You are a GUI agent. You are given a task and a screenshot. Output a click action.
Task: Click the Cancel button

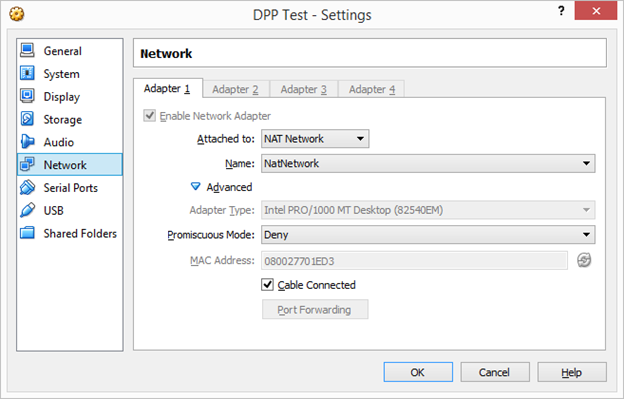pos(495,372)
